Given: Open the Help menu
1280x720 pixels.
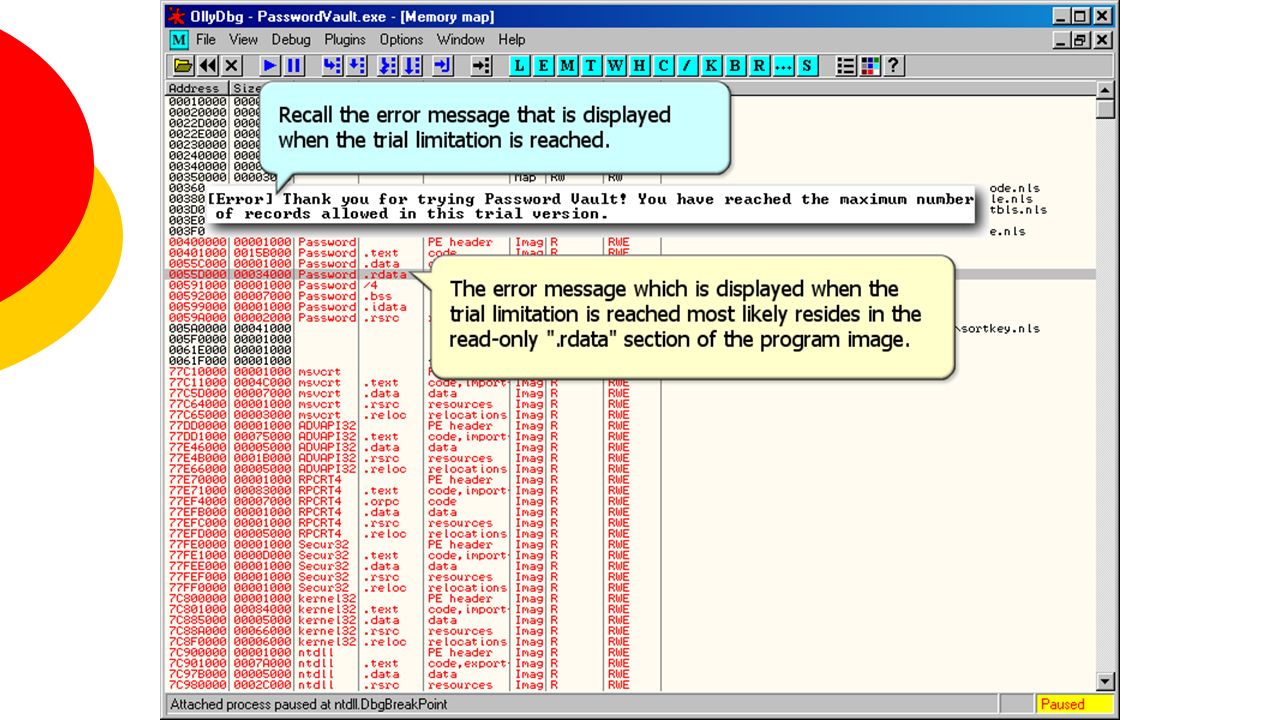Looking at the screenshot, I should point(511,40).
